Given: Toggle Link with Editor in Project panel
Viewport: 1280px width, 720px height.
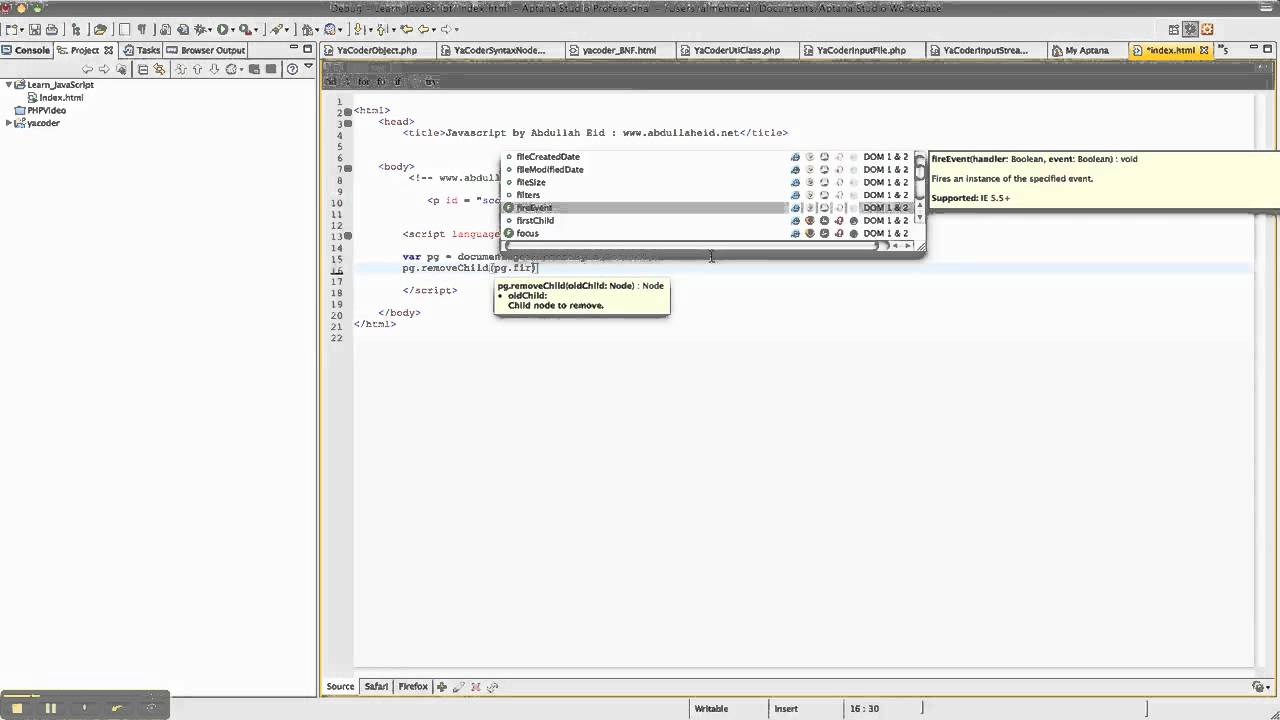Looking at the screenshot, I should [159, 69].
